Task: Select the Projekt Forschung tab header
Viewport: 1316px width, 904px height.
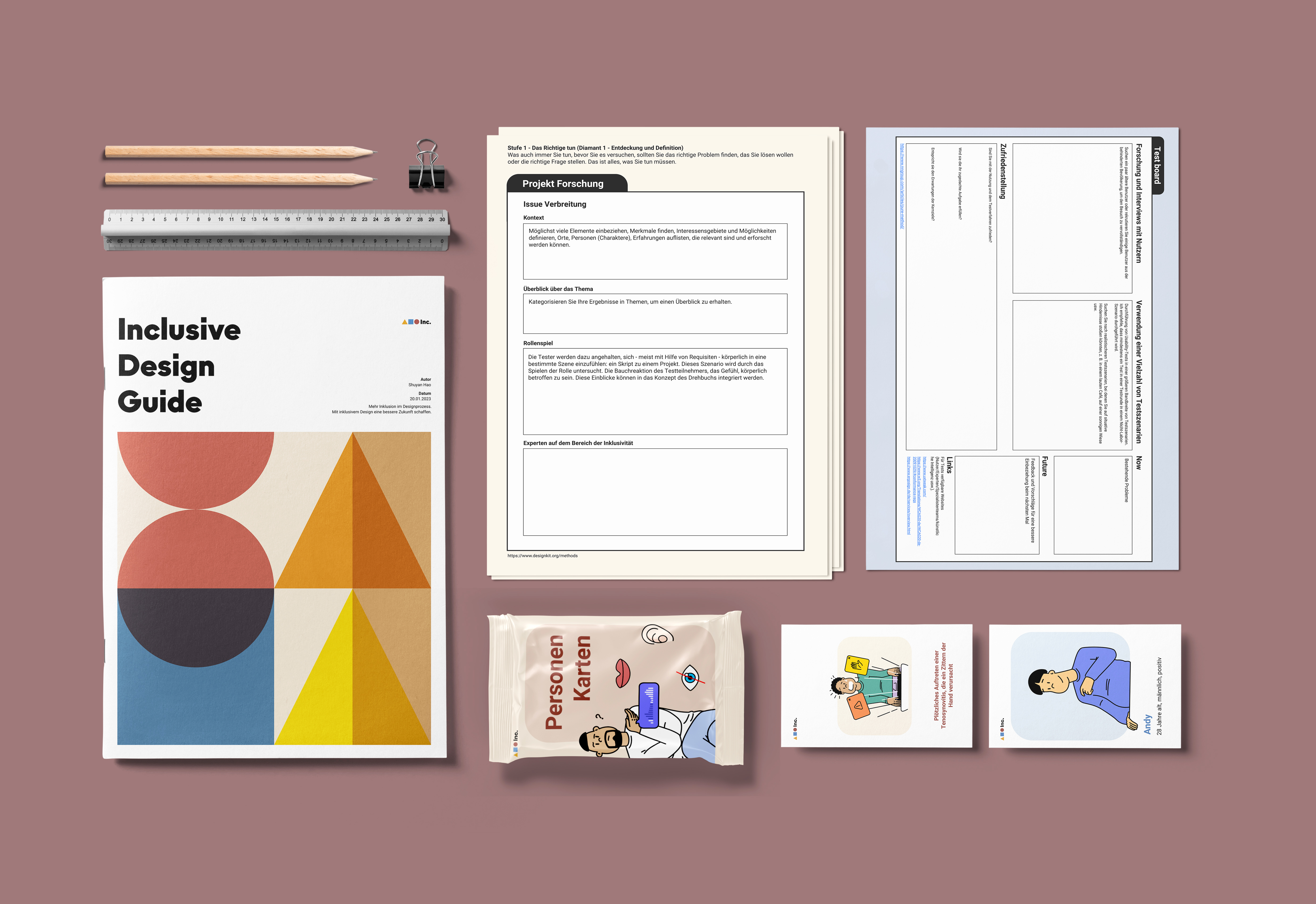Action: (563, 184)
